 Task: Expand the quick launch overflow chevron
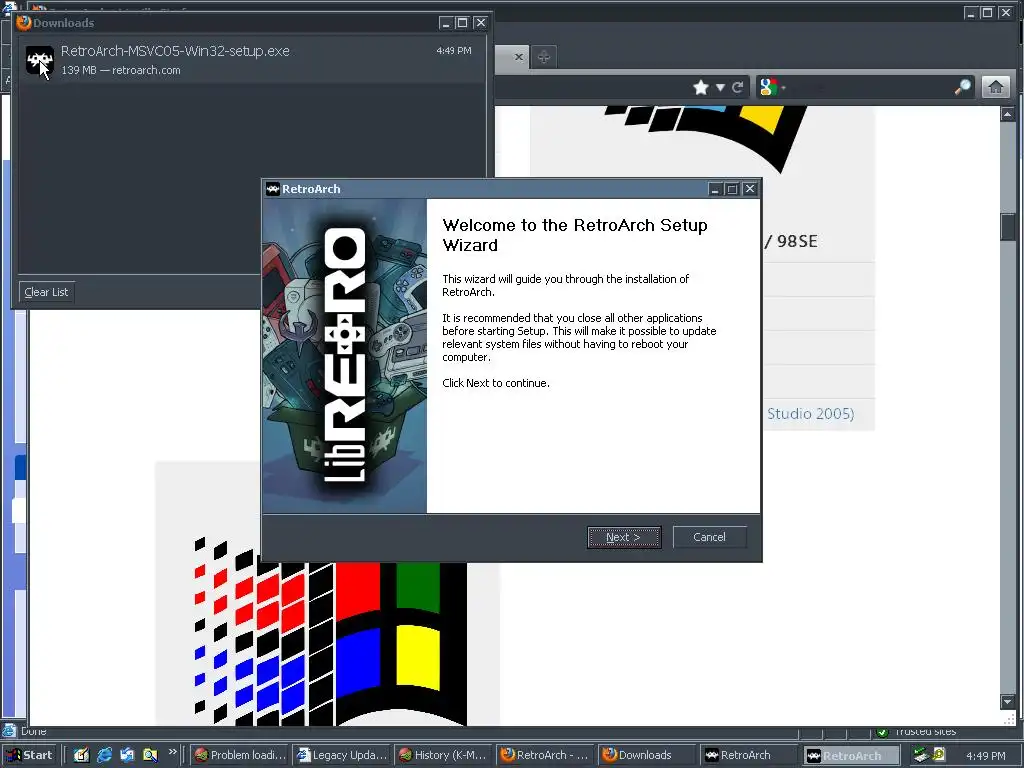pos(172,752)
